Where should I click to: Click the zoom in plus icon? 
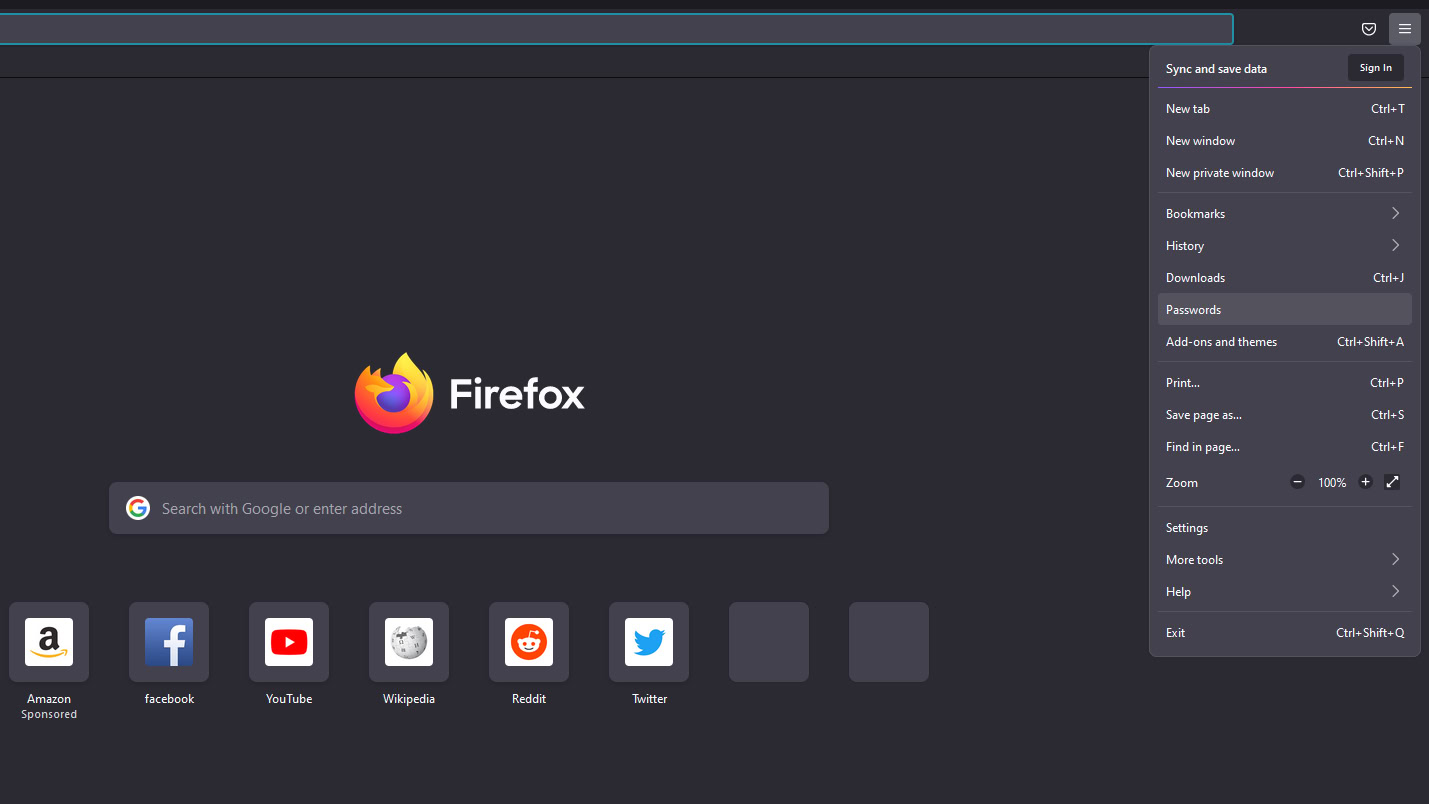(1366, 482)
